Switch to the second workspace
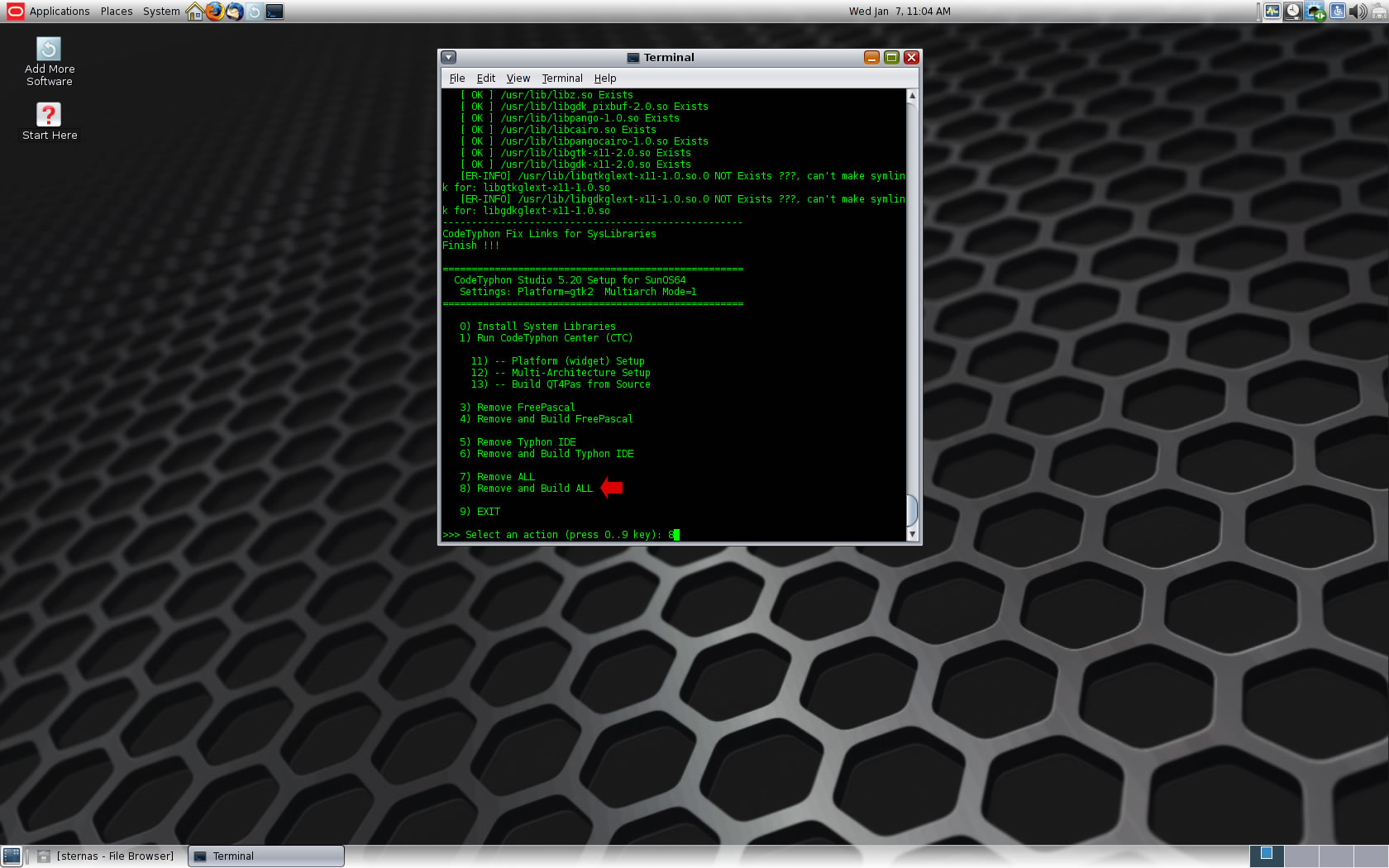1389x868 pixels. click(1301, 856)
